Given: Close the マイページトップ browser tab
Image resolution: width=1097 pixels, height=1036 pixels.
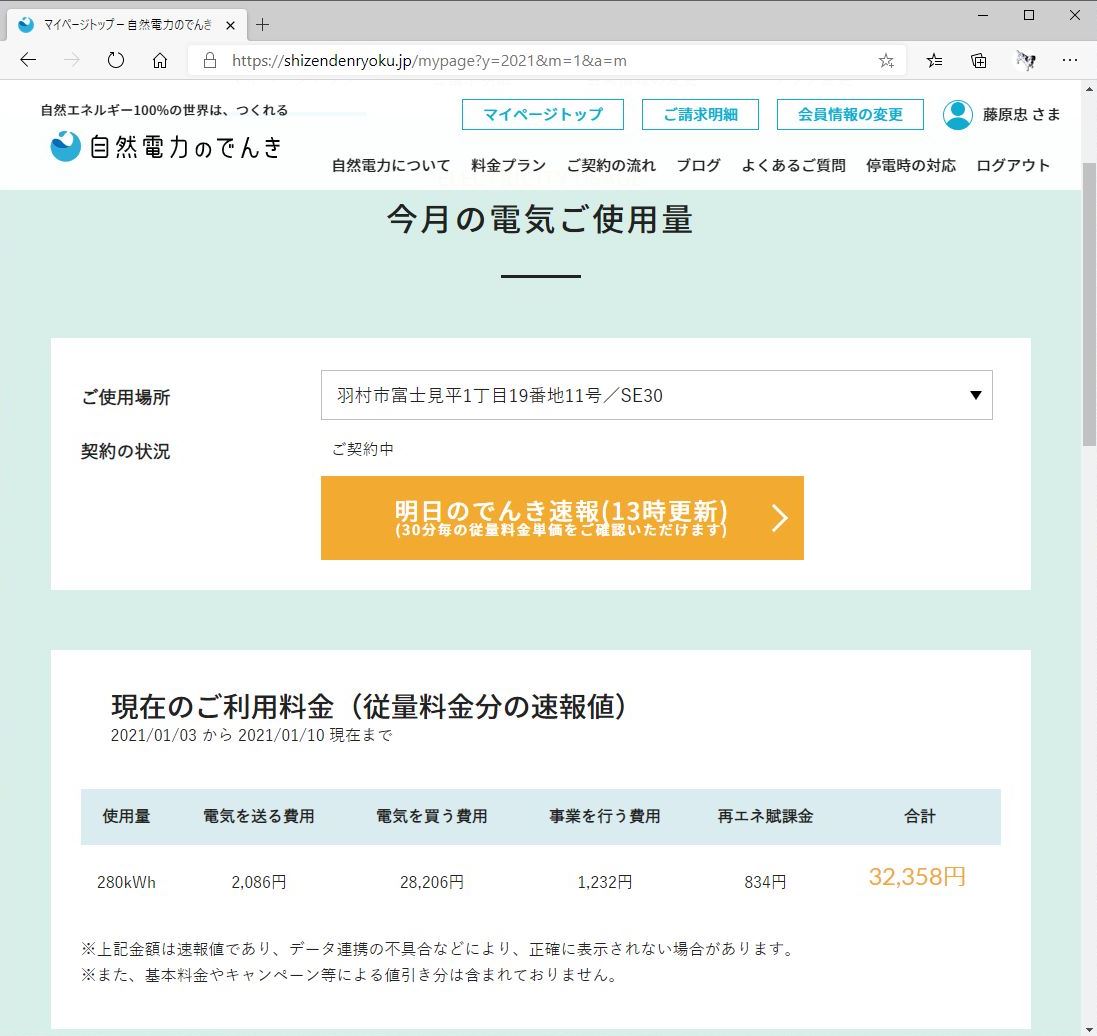Looking at the screenshot, I should click(230, 25).
